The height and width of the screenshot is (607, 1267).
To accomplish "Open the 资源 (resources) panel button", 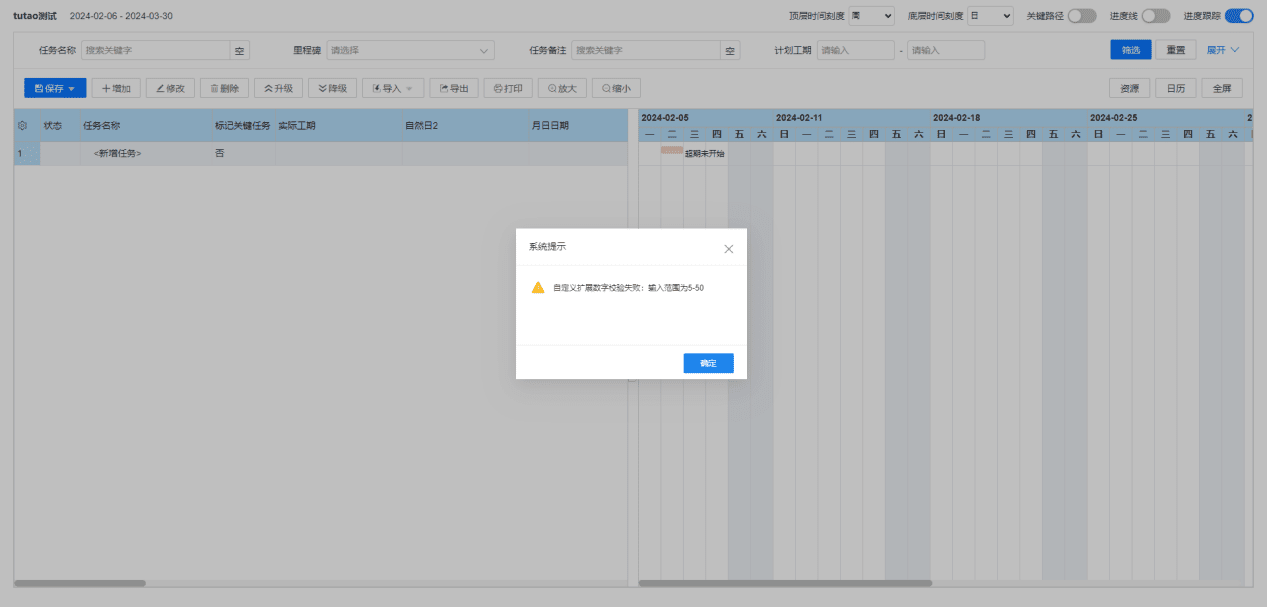I will tap(1130, 88).
